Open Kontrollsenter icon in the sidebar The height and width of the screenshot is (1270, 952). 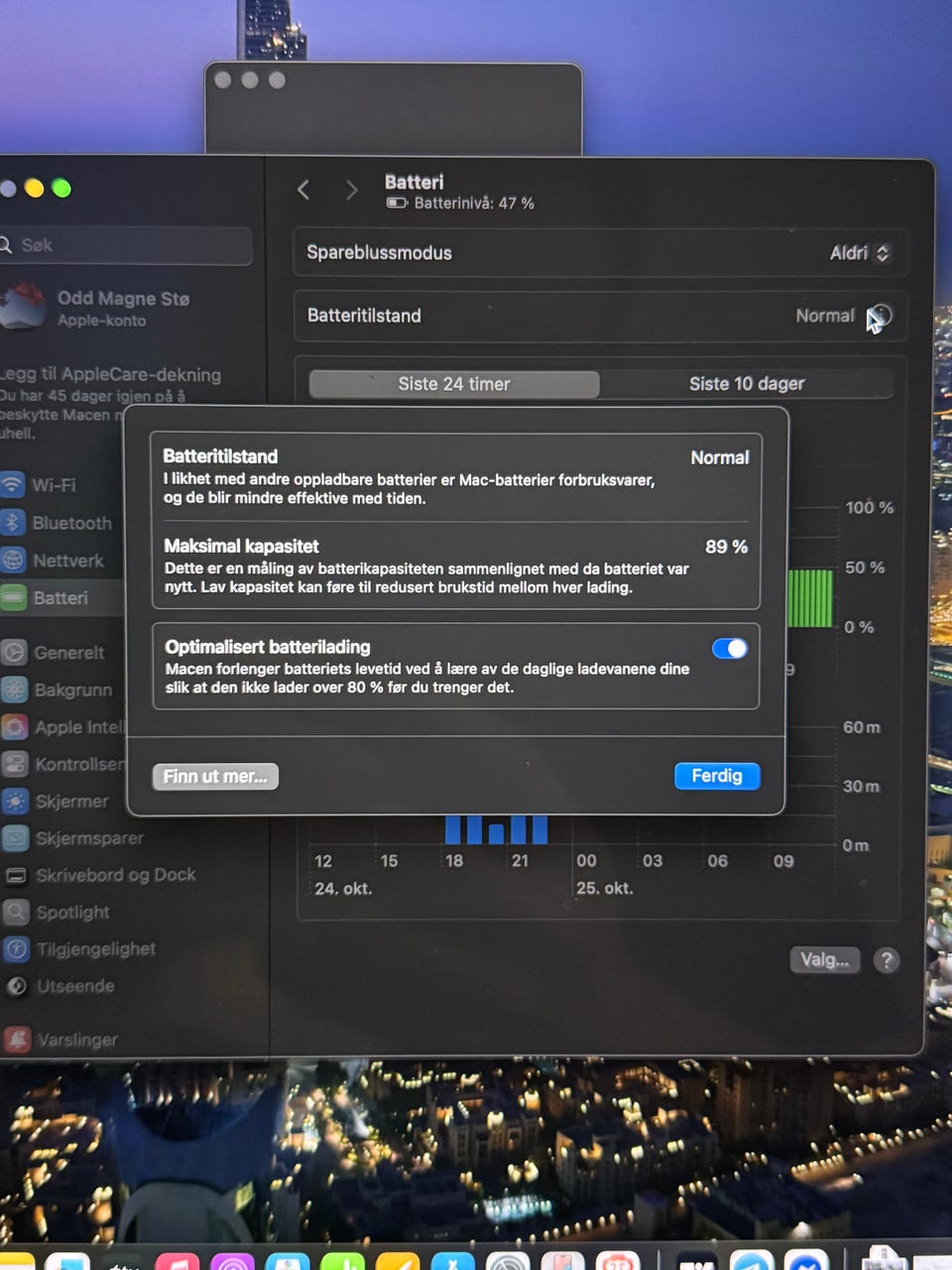tap(15, 764)
